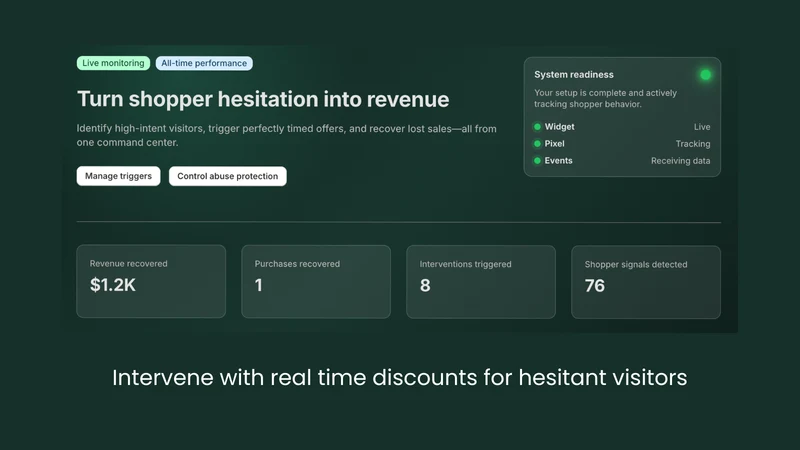Image resolution: width=800 pixels, height=450 pixels.
Task: Open Manage triggers
Action: point(118,176)
